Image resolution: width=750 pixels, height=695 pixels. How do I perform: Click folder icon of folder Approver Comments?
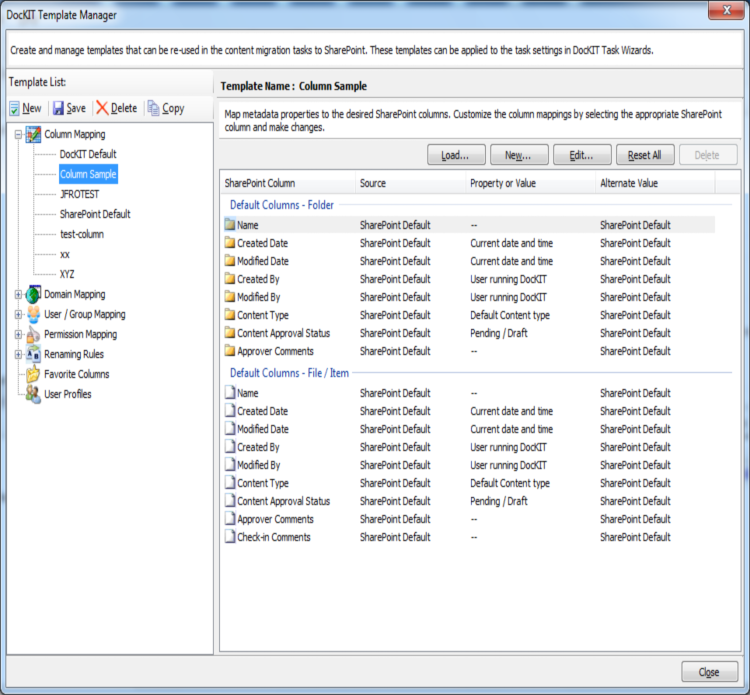(230, 351)
